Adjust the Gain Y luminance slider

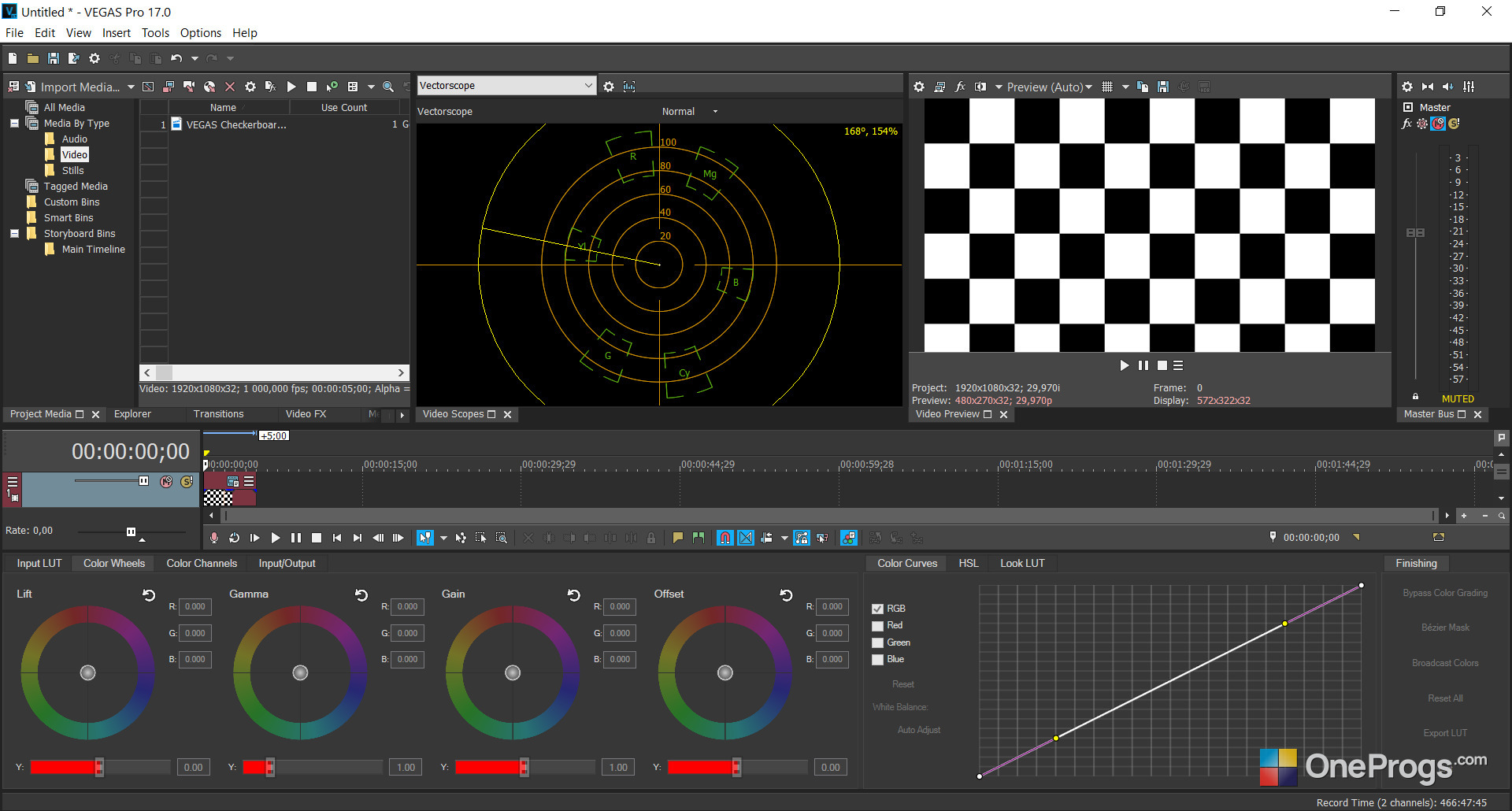tap(524, 767)
